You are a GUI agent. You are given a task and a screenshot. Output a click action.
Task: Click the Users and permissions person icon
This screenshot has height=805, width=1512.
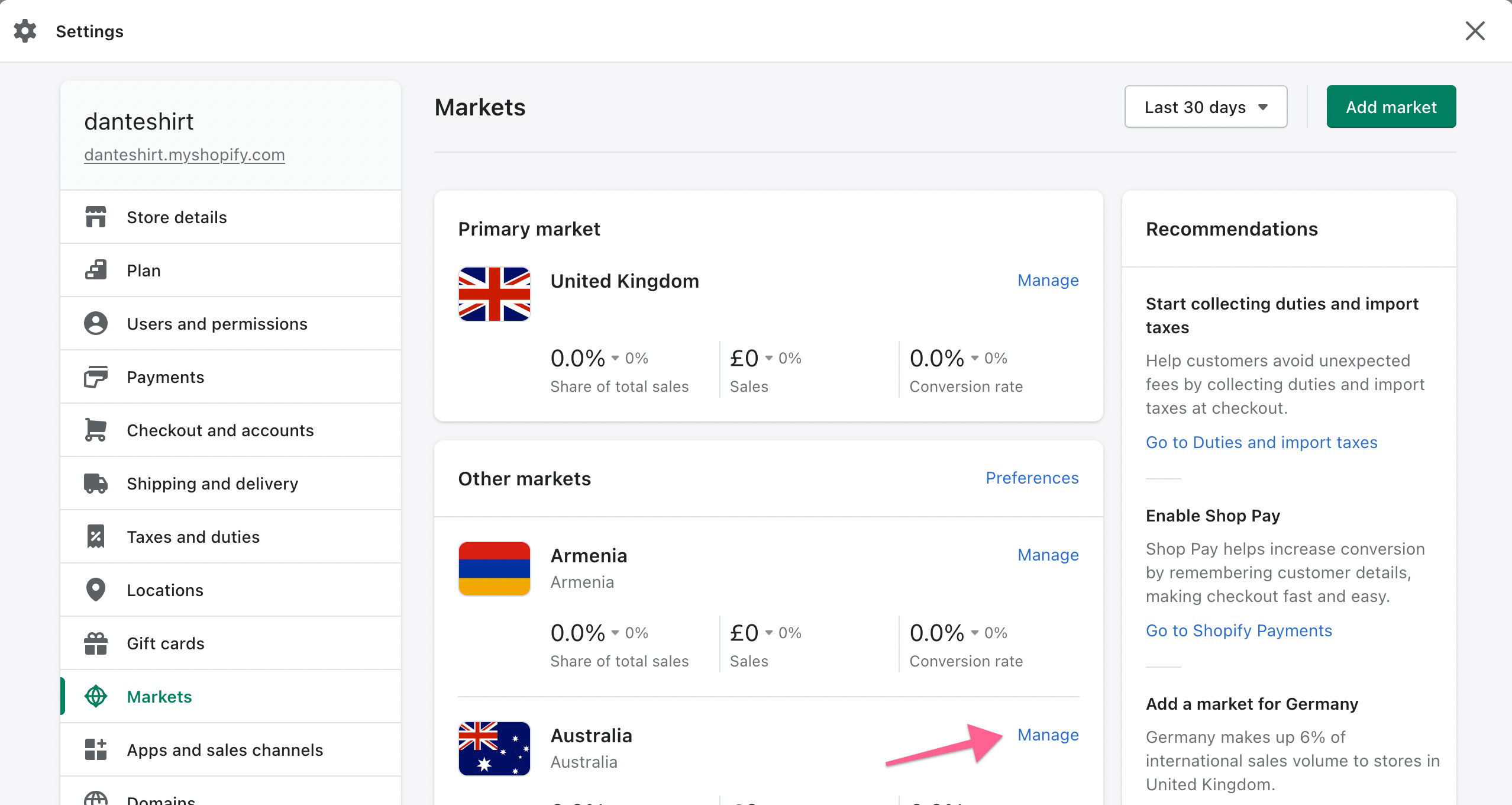(96, 323)
